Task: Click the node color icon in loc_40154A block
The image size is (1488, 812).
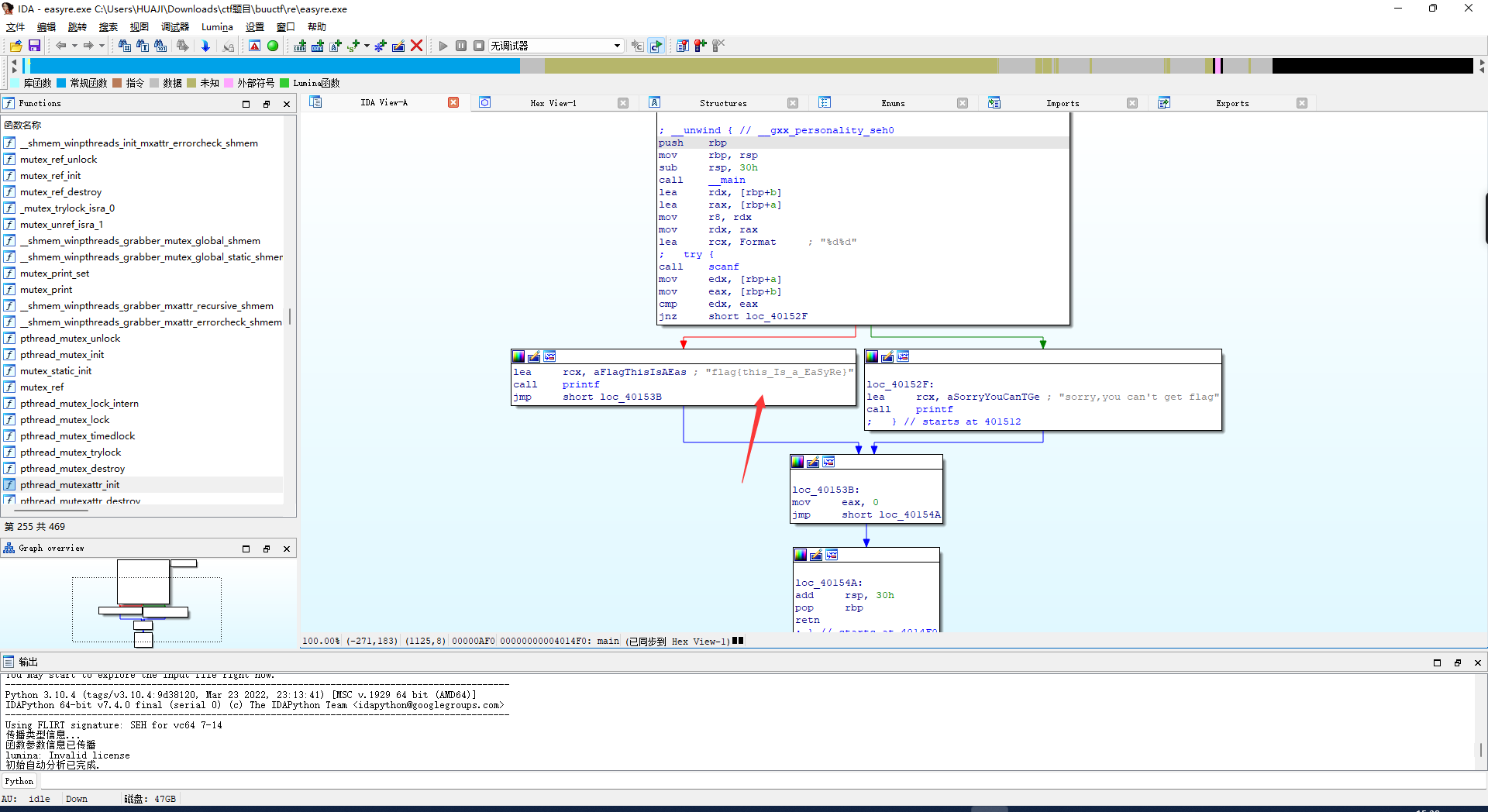Action: tap(801, 555)
